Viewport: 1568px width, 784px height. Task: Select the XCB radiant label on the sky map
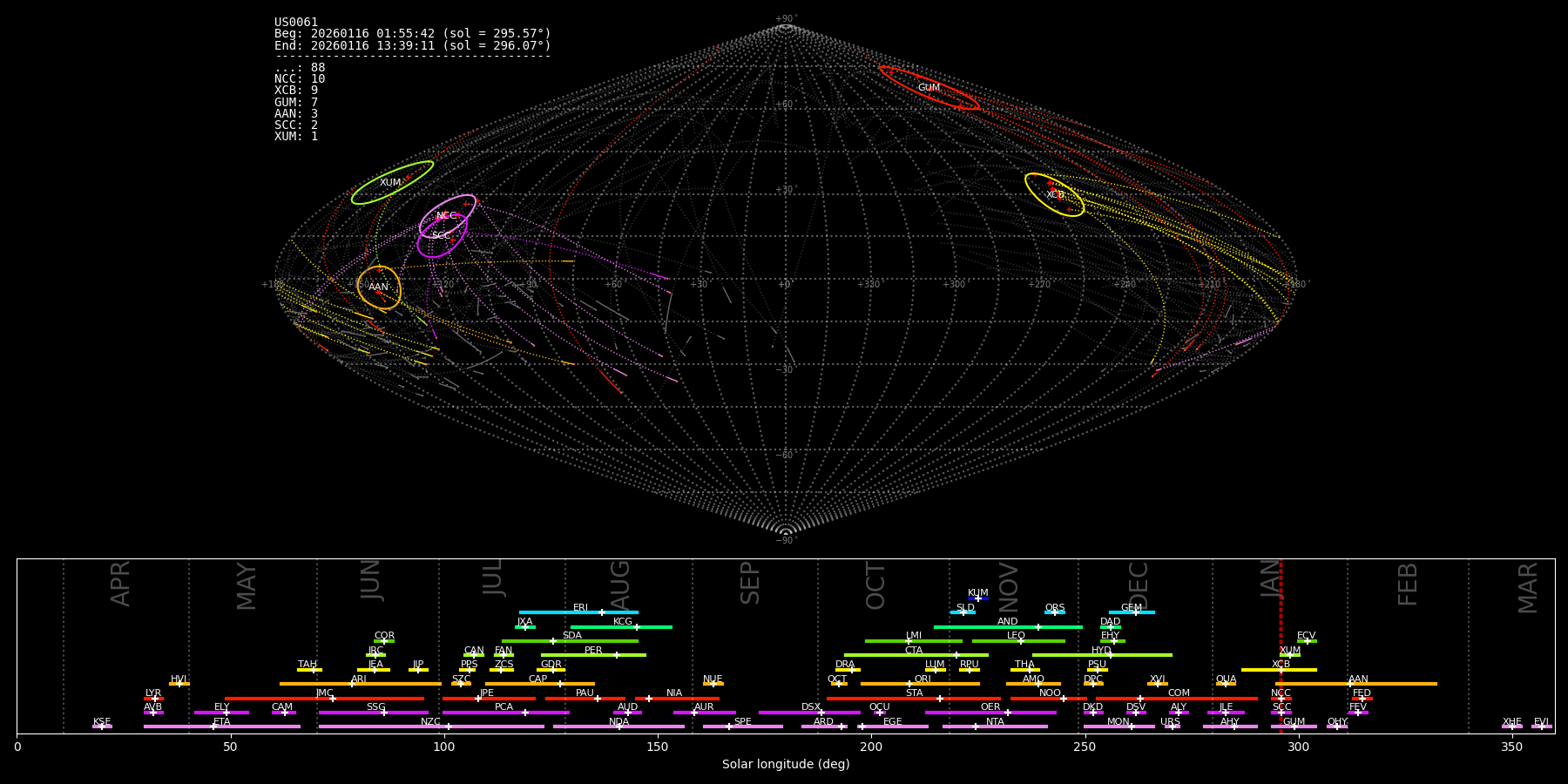(x=1055, y=195)
